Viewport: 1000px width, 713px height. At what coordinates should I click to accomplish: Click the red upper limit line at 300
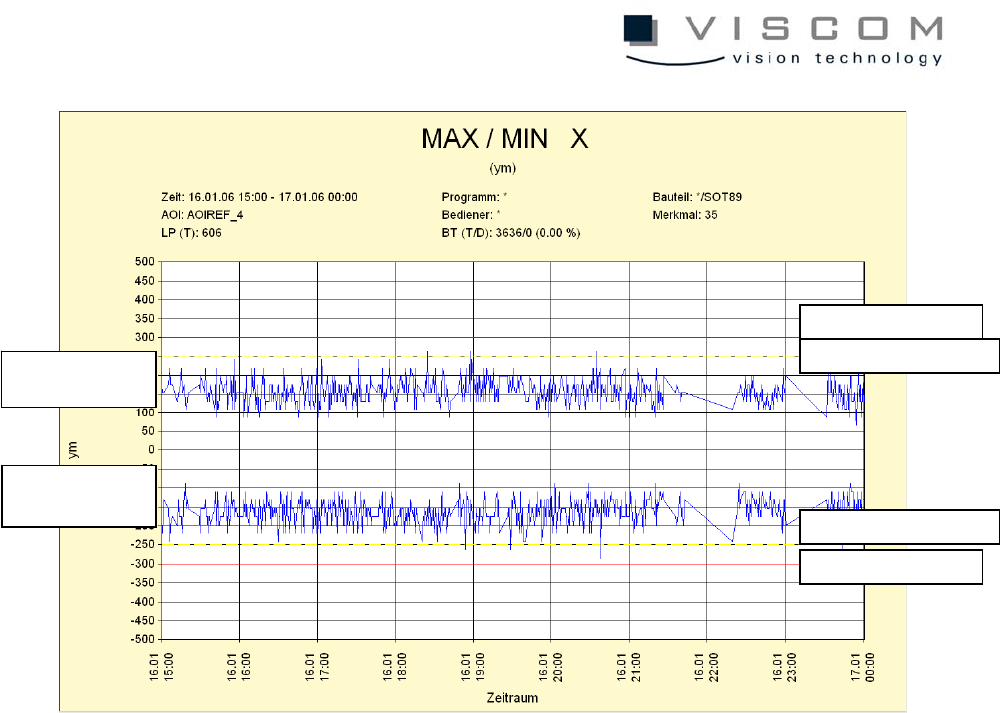pyautogui.click(x=480, y=337)
